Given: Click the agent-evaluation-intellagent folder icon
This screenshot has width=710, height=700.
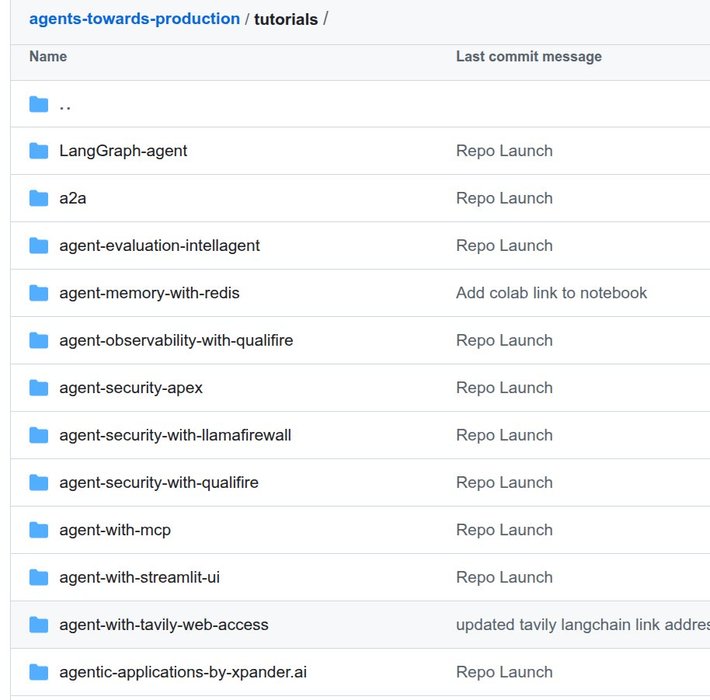Looking at the screenshot, I should pyautogui.click(x=38, y=245).
